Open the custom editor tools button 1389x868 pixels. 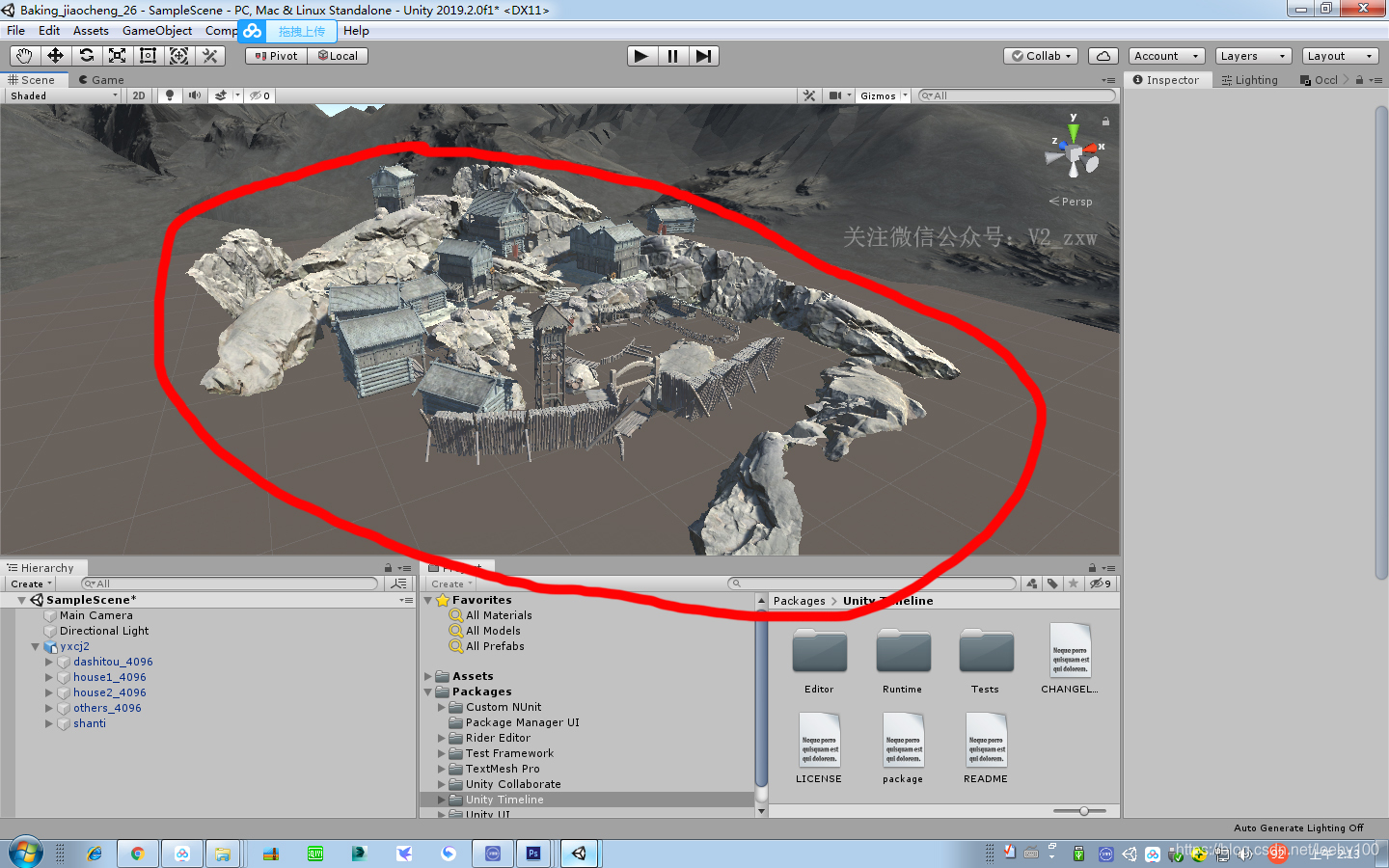click(x=209, y=56)
